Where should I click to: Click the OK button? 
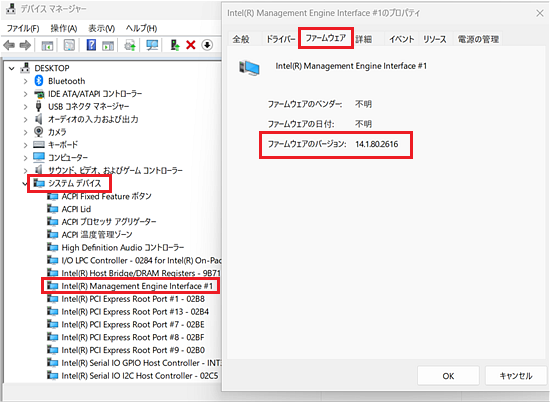448,376
